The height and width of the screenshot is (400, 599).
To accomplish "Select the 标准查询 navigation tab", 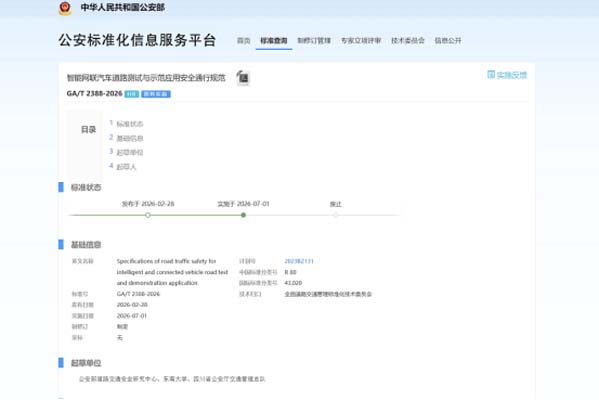I will [x=274, y=40].
